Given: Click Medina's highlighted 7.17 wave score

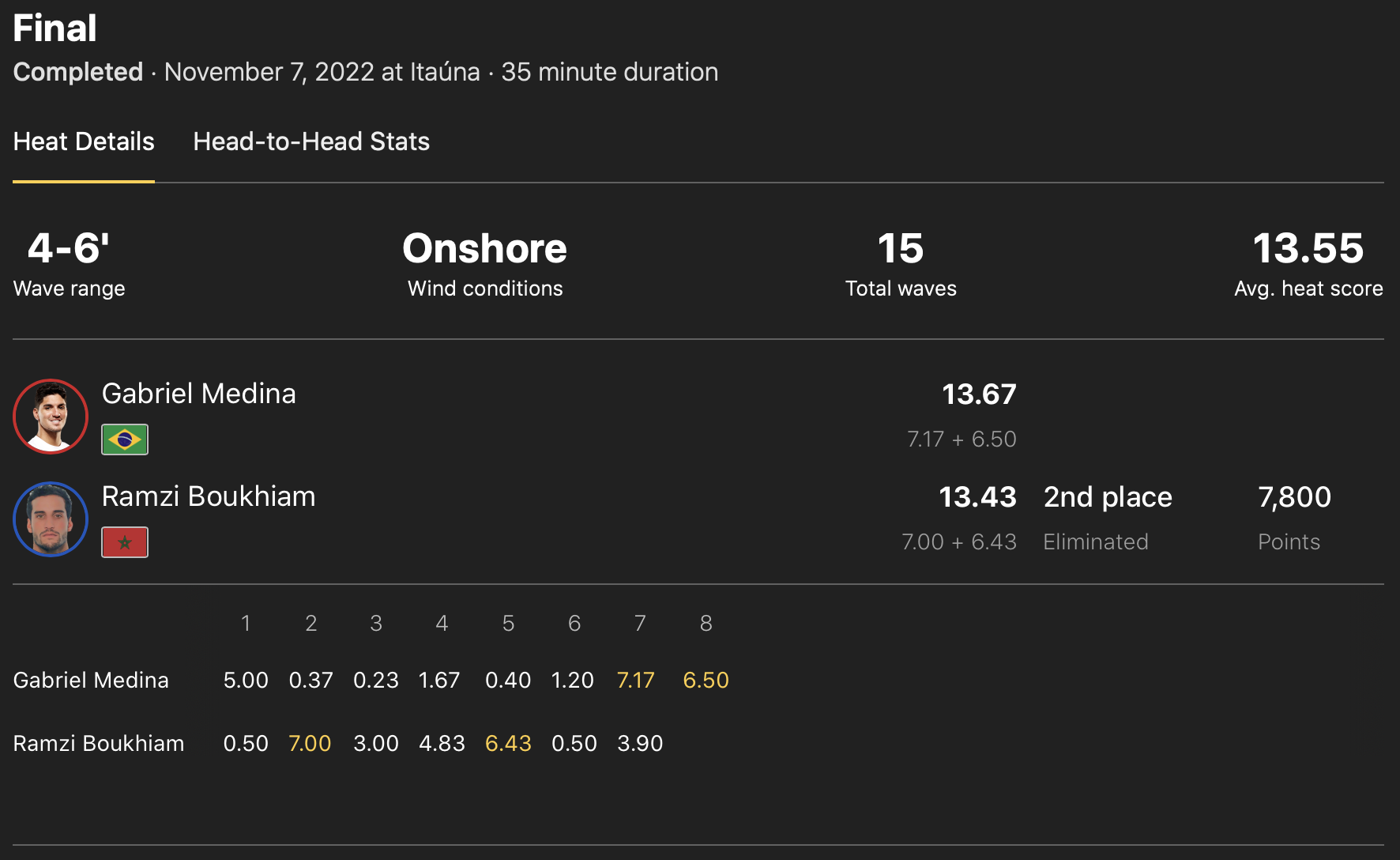Looking at the screenshot, I should click(x=636, y=681).
